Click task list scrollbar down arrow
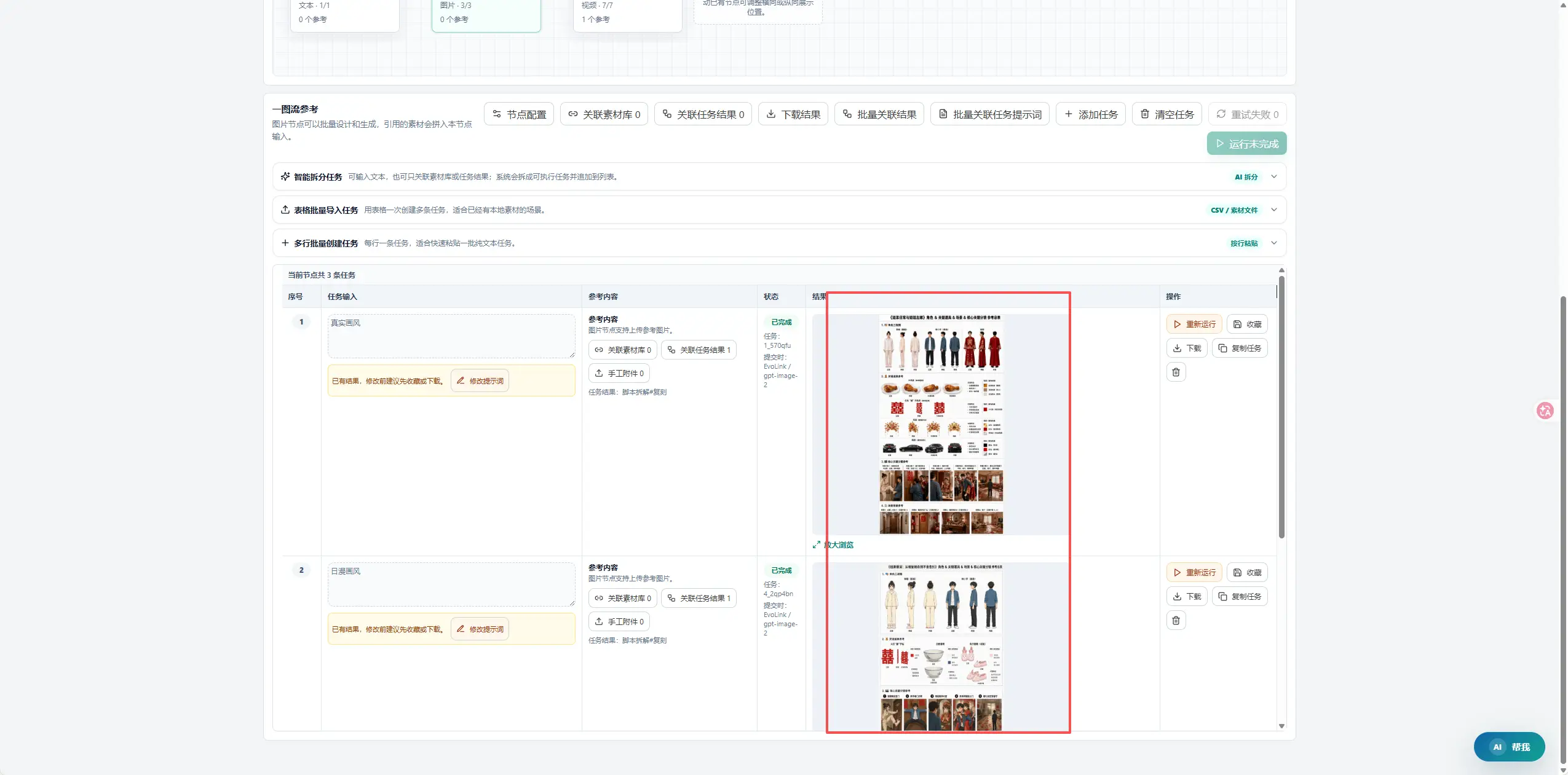 pos(1281,726)
